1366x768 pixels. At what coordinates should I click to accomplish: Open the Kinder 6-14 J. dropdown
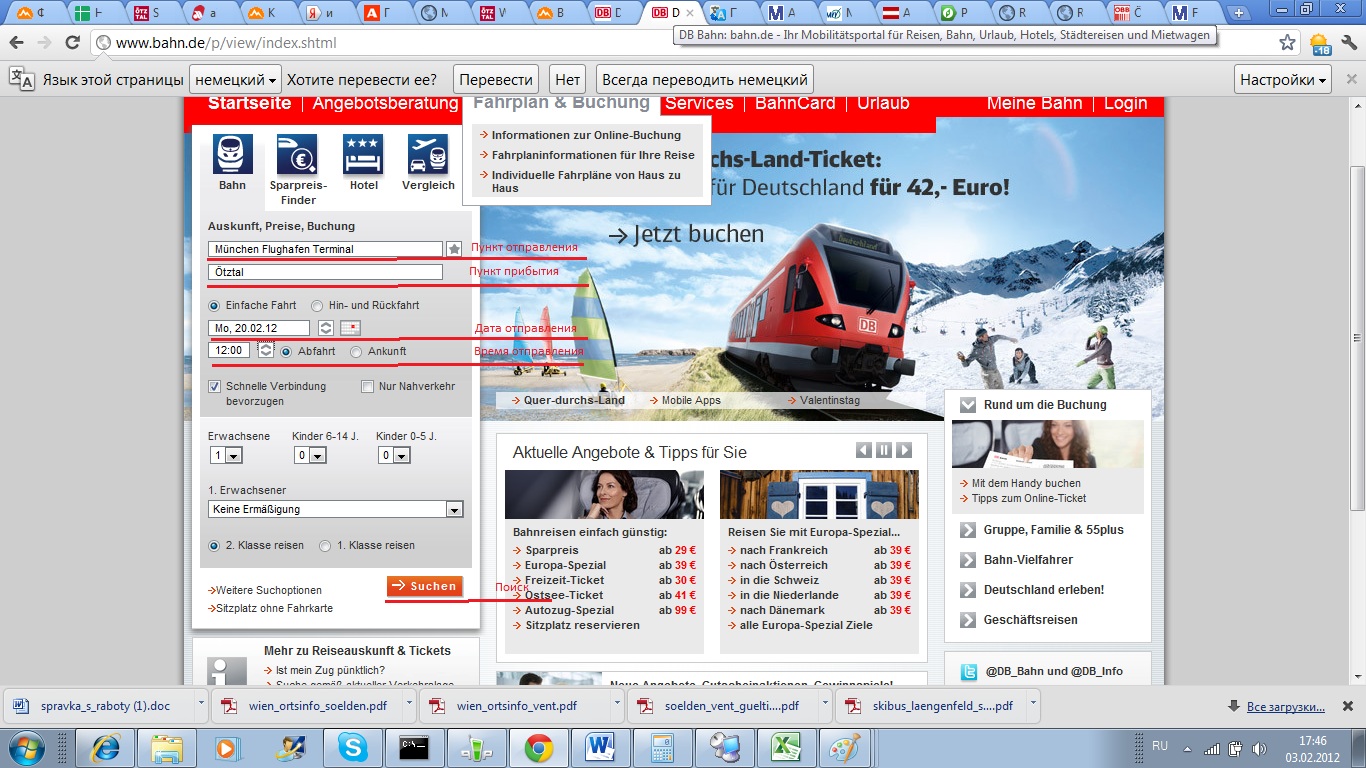(310, 455)
